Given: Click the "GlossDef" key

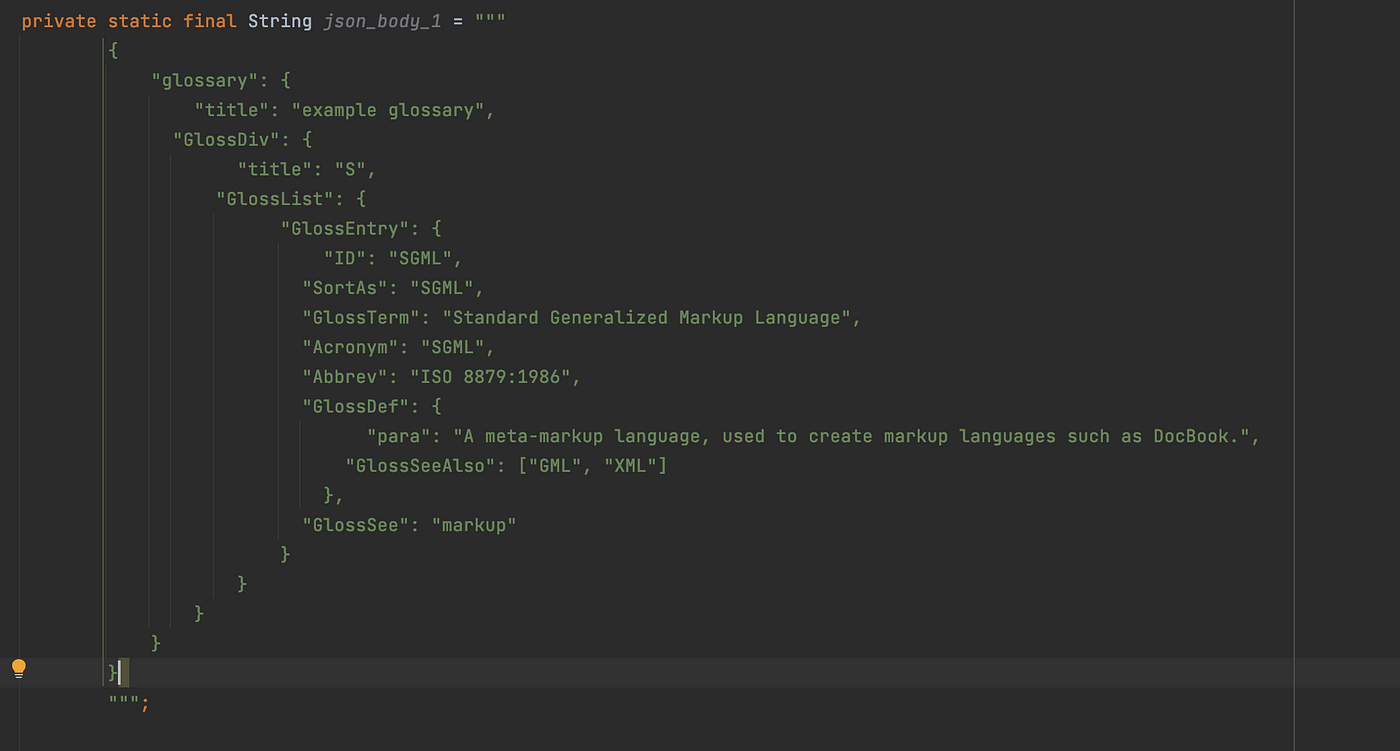Looking at the screenshot, I should (x=356, y=407).
